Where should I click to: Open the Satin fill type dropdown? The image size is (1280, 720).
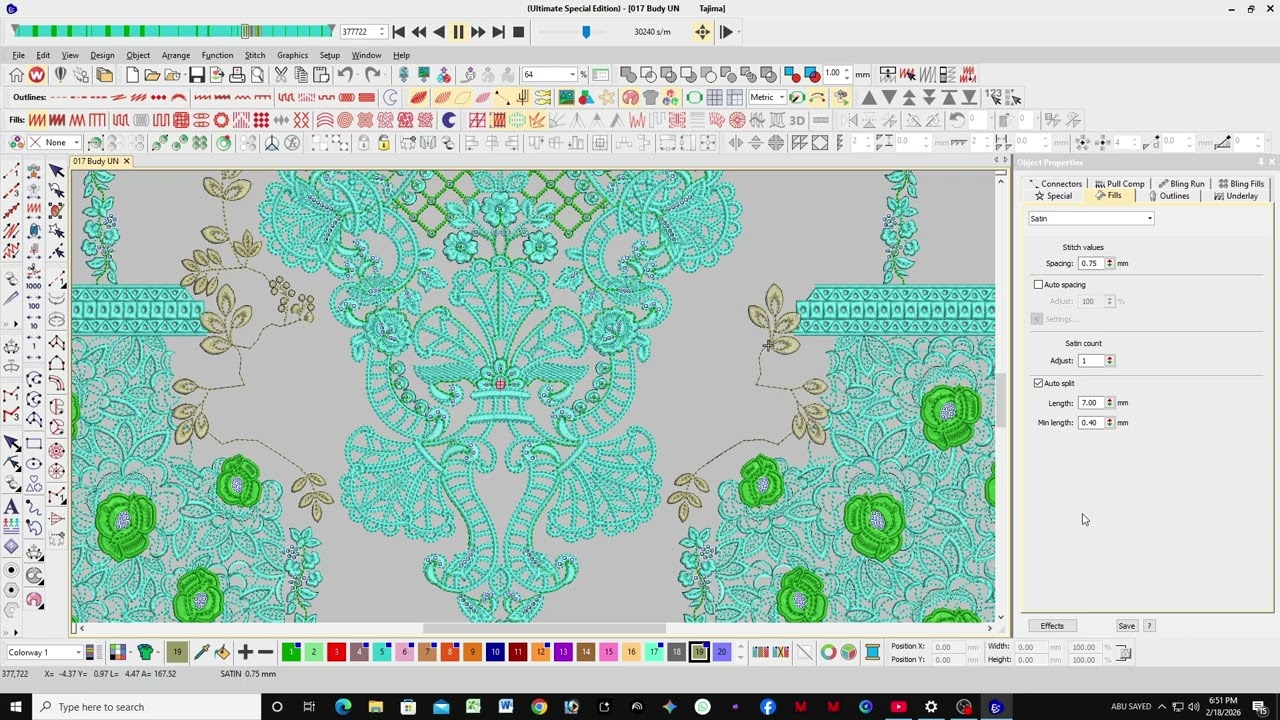tap(1091, 219)
